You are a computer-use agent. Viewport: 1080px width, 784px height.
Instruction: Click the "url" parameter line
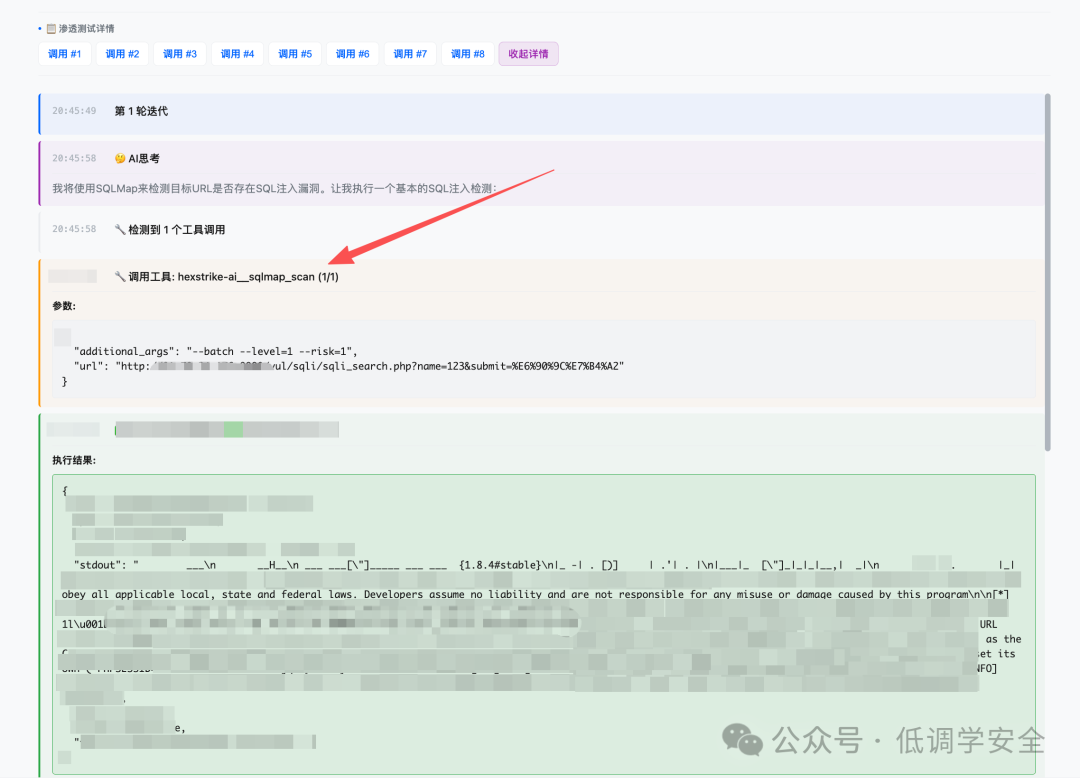(x=349, y=367)
